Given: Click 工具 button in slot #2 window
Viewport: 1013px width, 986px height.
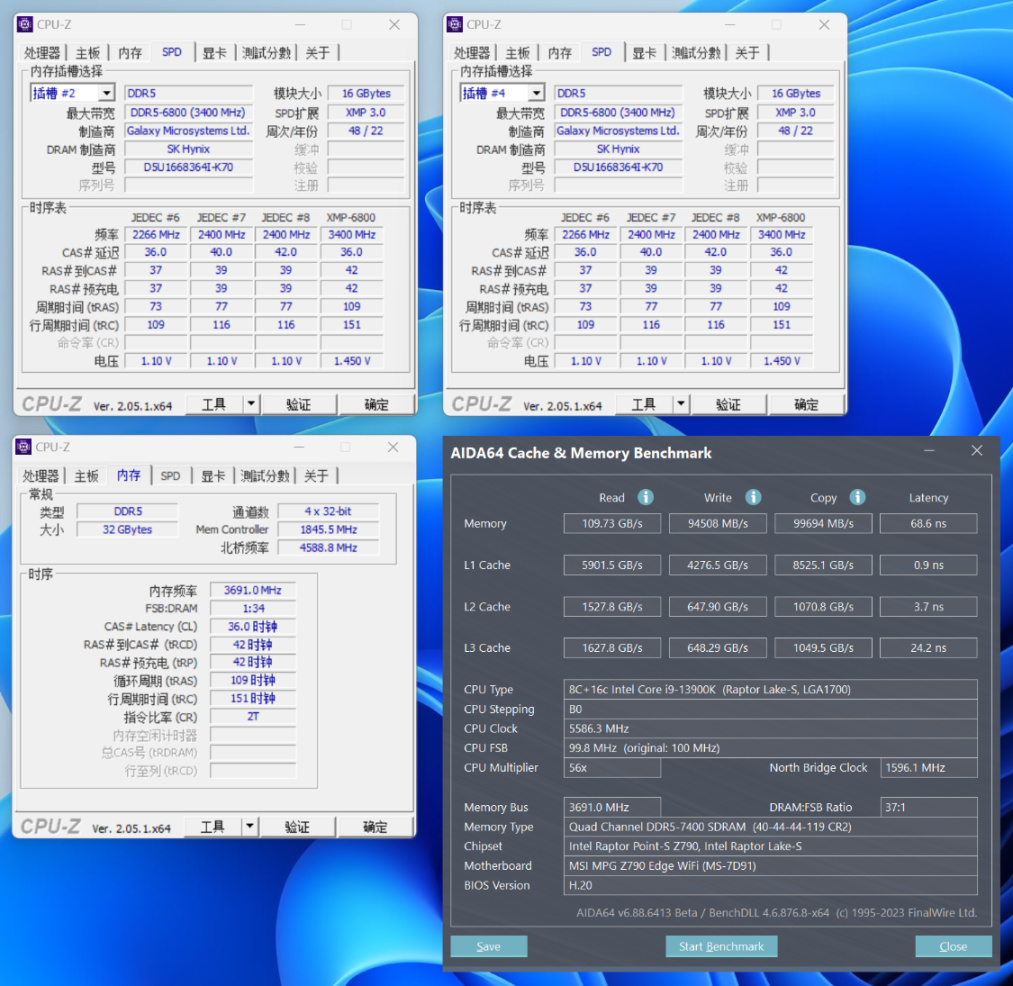Looking at the screenshot, I should 214,404.
